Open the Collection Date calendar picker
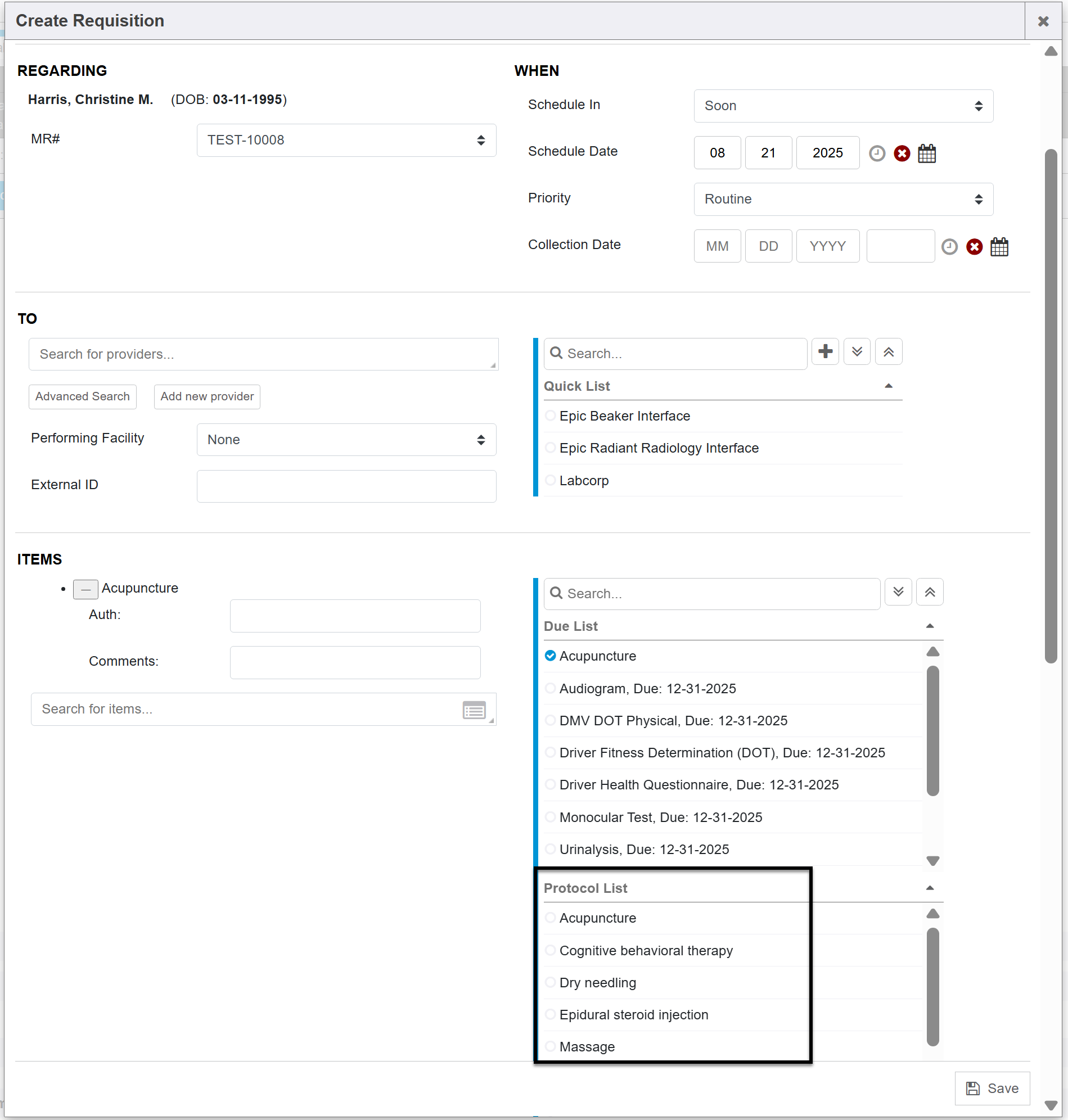This screenshot has width=1068, height=1120. coord(999,246)
